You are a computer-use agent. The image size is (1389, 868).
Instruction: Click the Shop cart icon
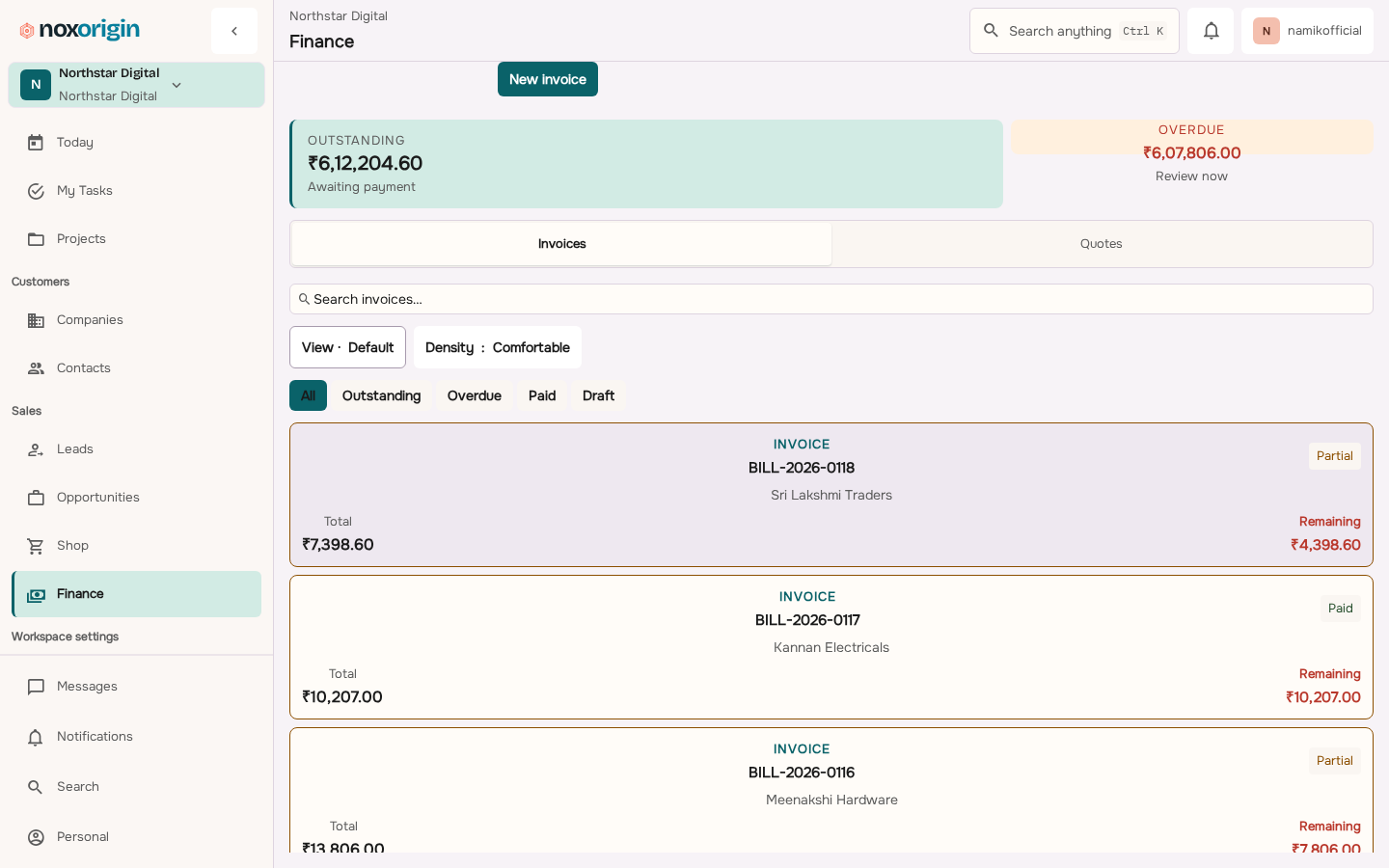tap(36, 546)
